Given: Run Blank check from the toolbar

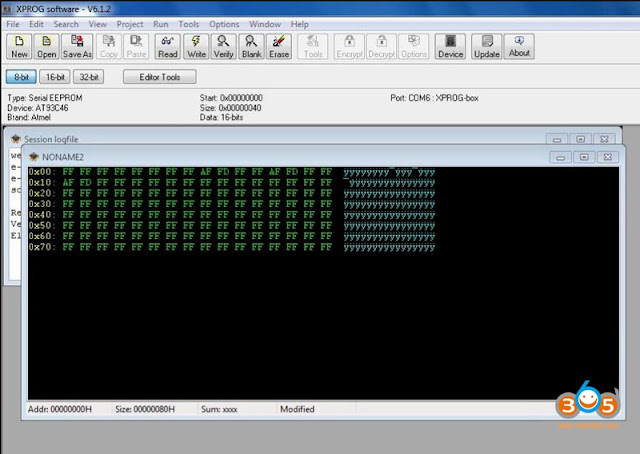Looking at the screenshot, I should (x=251, y=47).
